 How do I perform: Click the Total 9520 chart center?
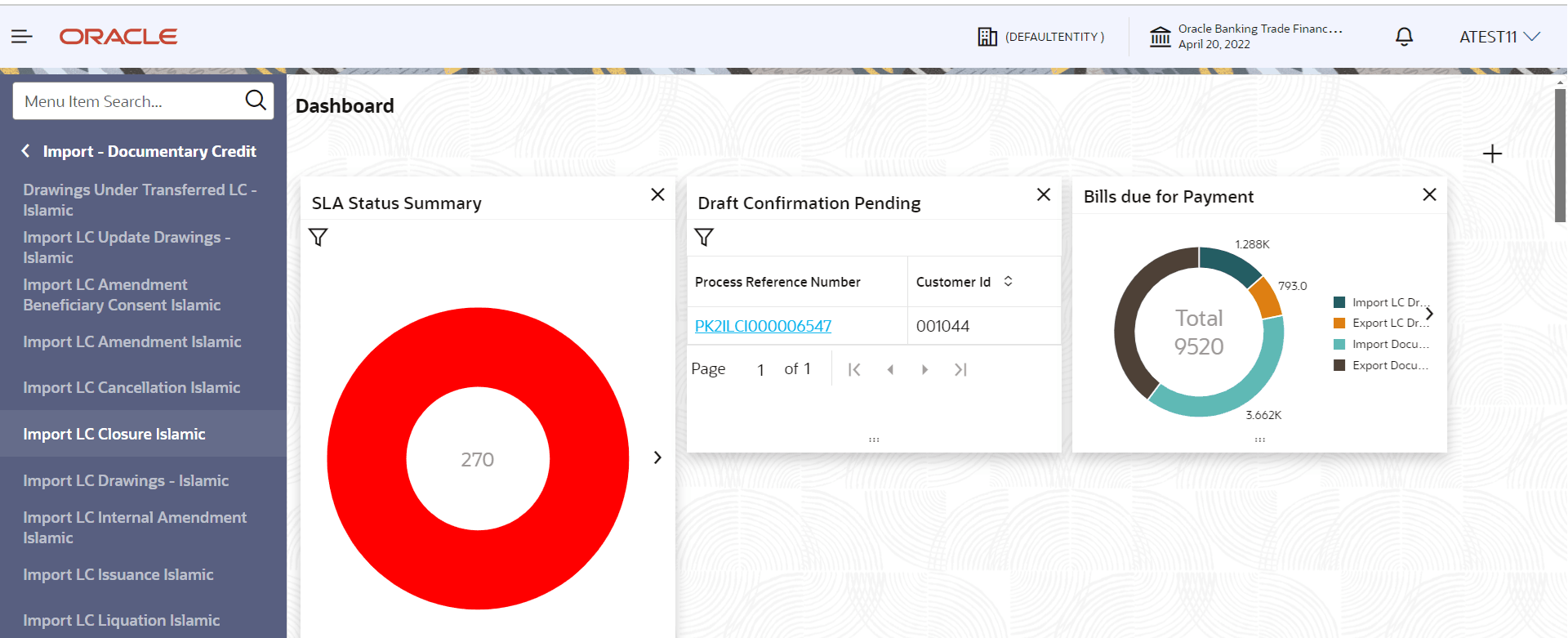click(1199, 332)
